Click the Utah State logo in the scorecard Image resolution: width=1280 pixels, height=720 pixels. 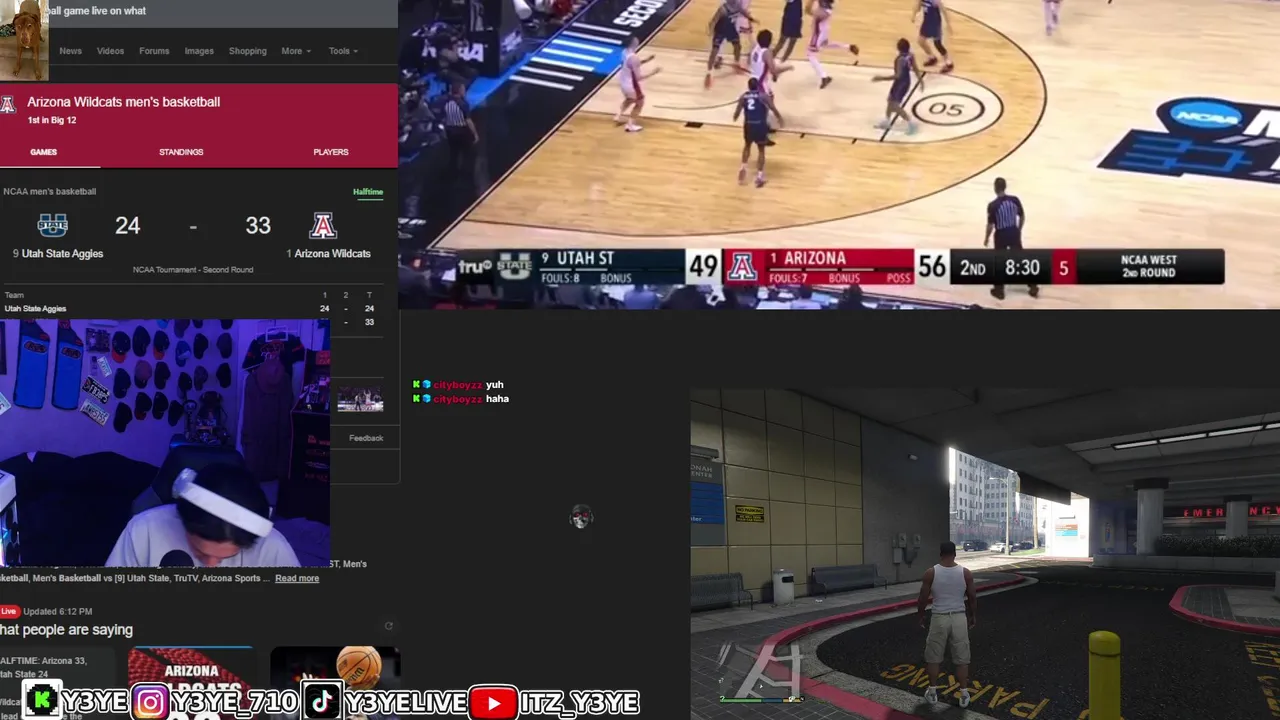pos(53,225)
